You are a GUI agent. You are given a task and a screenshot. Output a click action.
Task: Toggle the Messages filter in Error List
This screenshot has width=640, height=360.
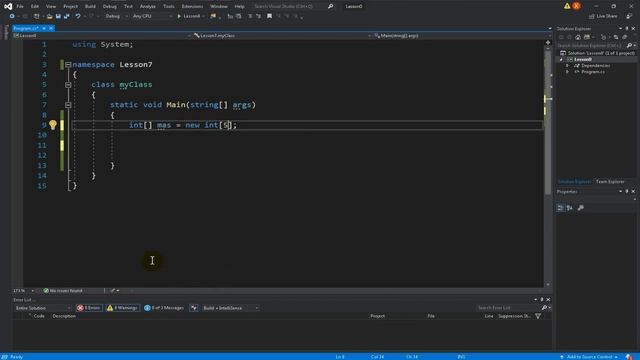164,308
